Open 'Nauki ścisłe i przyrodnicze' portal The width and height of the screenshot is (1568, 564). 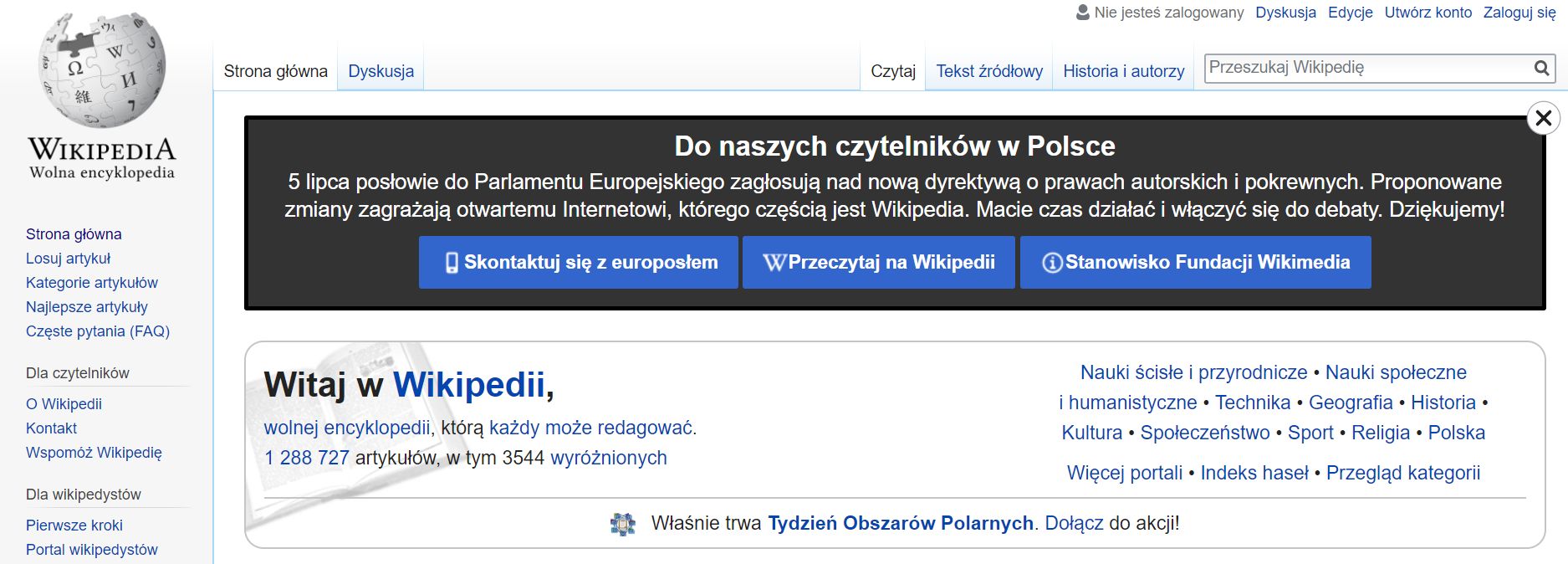pos(1194,372)
